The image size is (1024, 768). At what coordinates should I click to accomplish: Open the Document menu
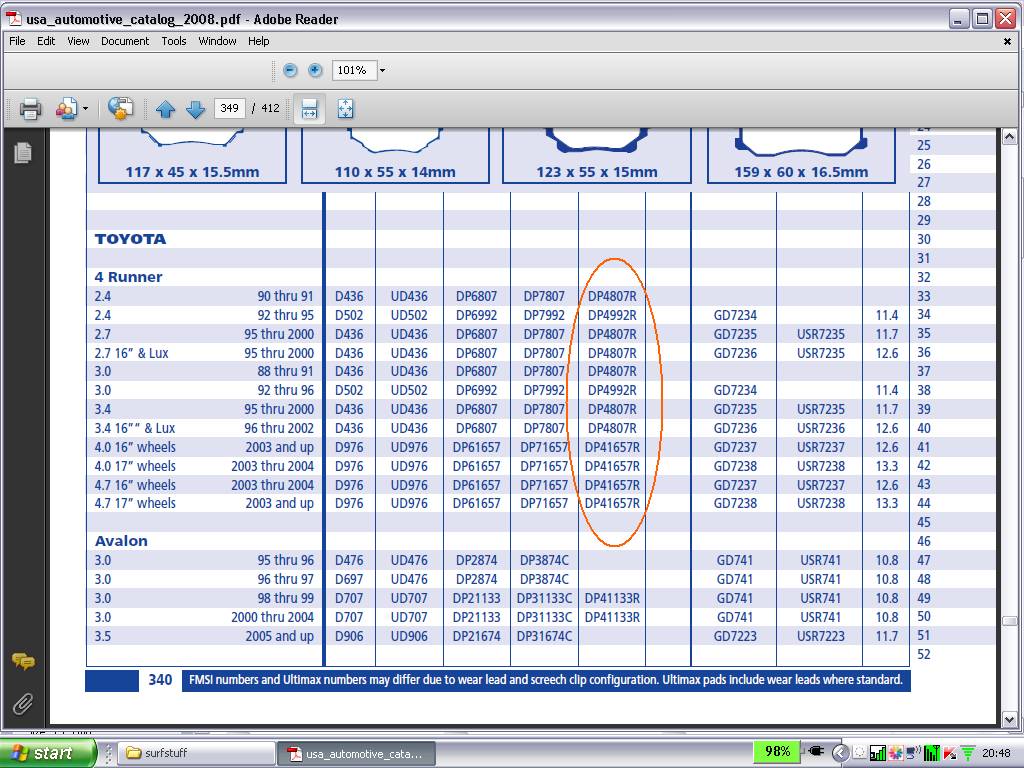(125, 41)
